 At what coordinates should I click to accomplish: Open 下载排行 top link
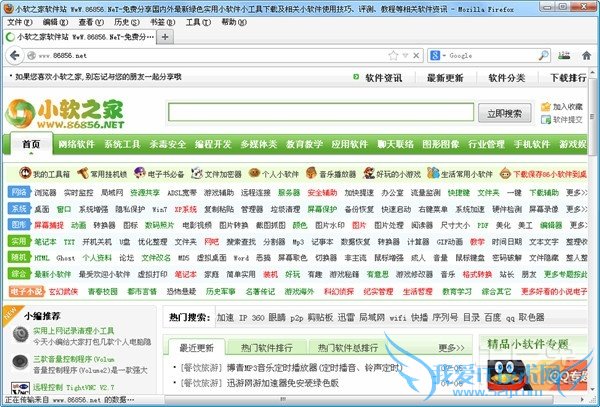[x=568, y=78]
